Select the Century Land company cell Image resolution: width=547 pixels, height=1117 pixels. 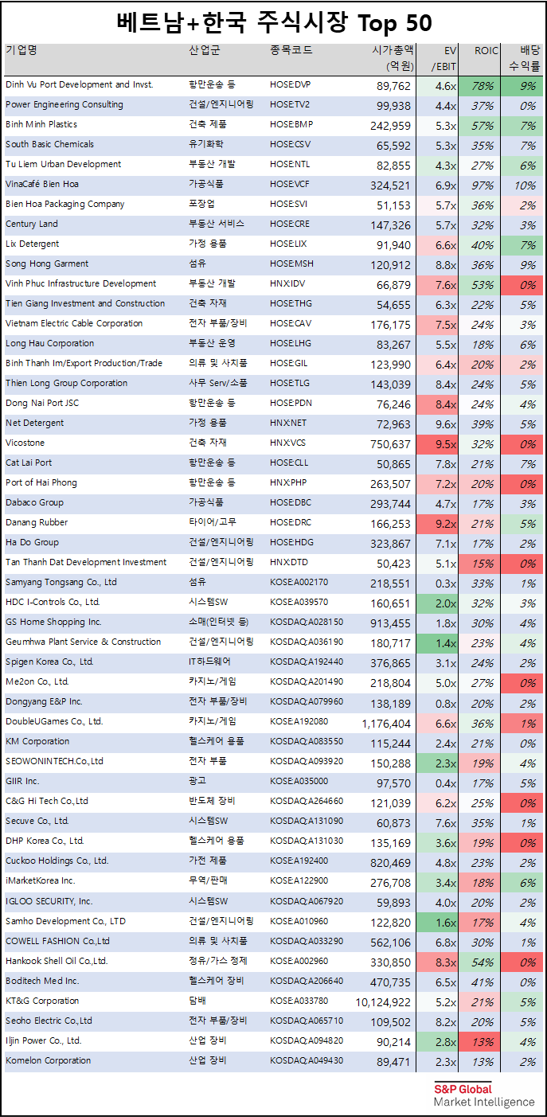[34, 224]
